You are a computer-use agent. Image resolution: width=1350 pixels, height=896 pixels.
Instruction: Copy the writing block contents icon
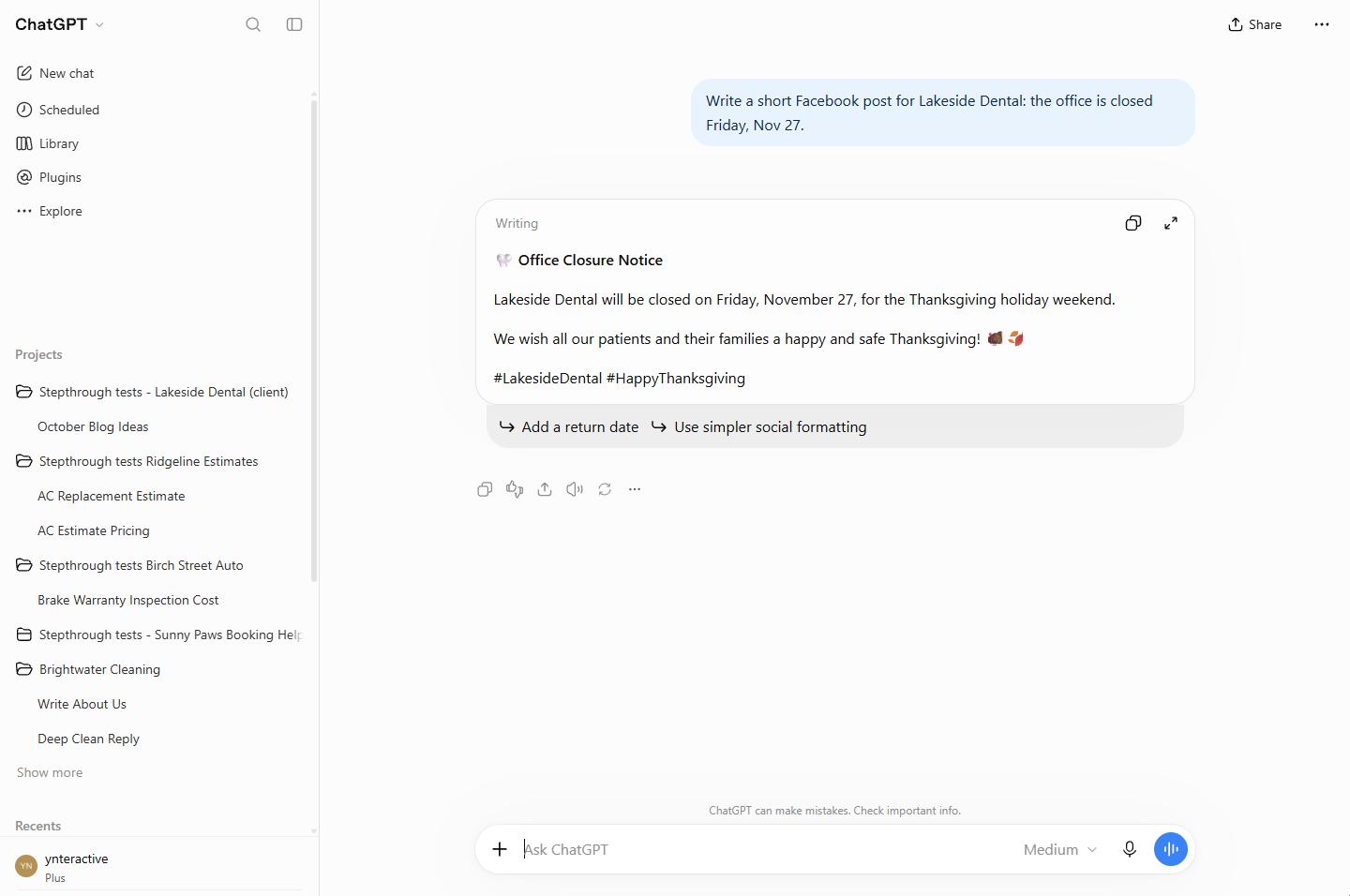click(1133, 223)
